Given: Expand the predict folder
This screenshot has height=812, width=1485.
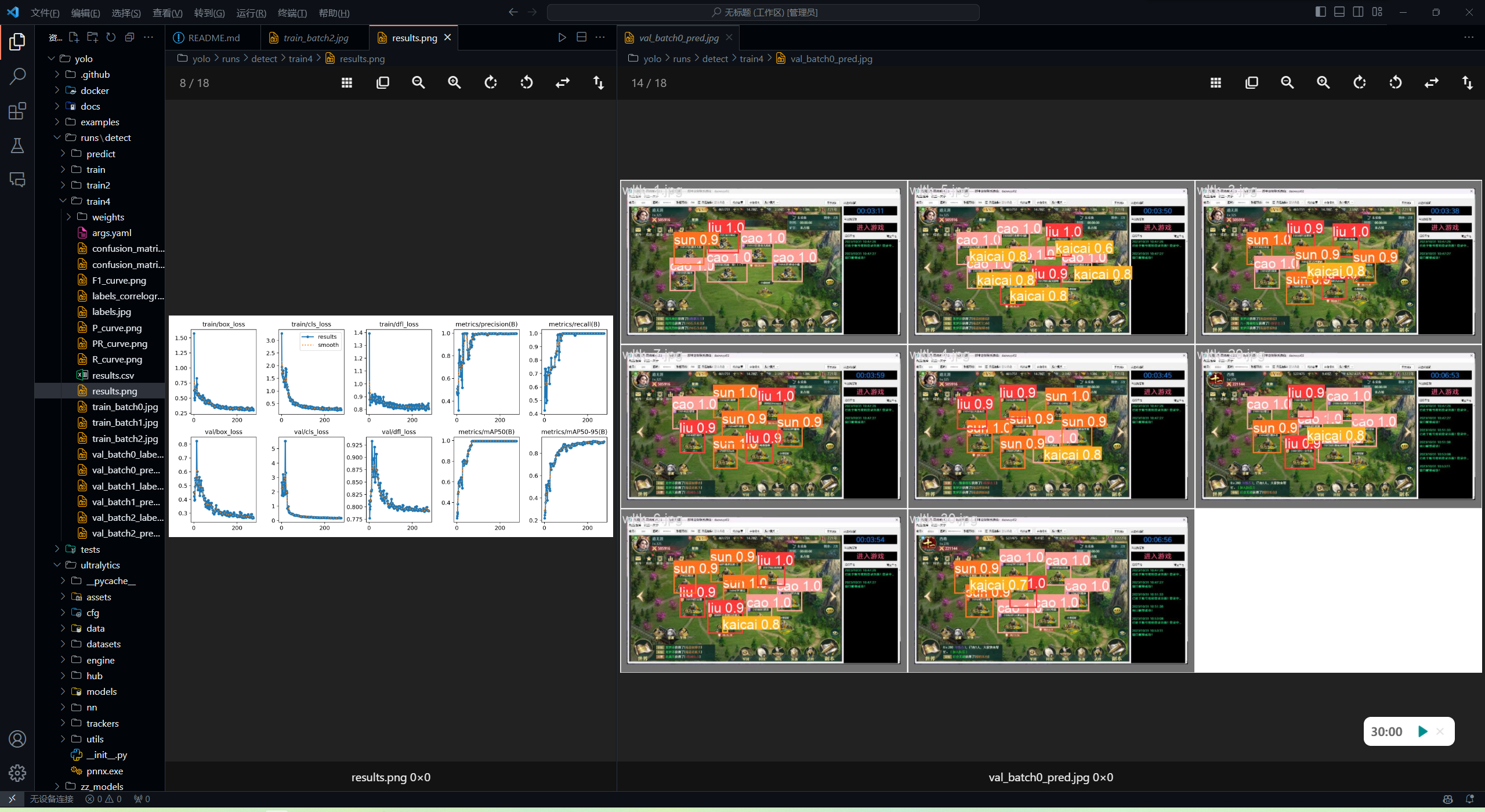Looking at the screenshot, I should coord(101,154).
